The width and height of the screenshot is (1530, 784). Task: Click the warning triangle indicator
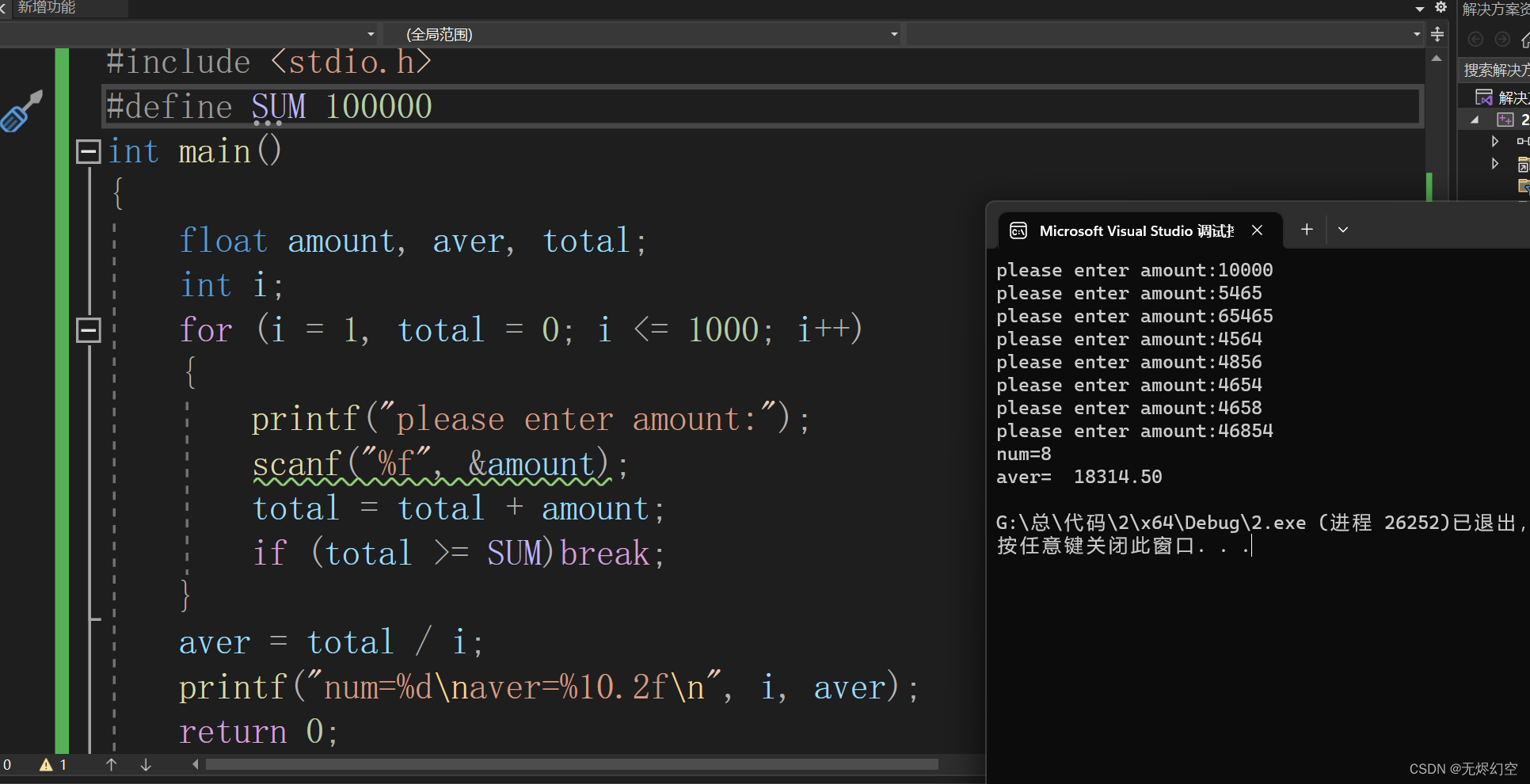(x=46, y=765)
